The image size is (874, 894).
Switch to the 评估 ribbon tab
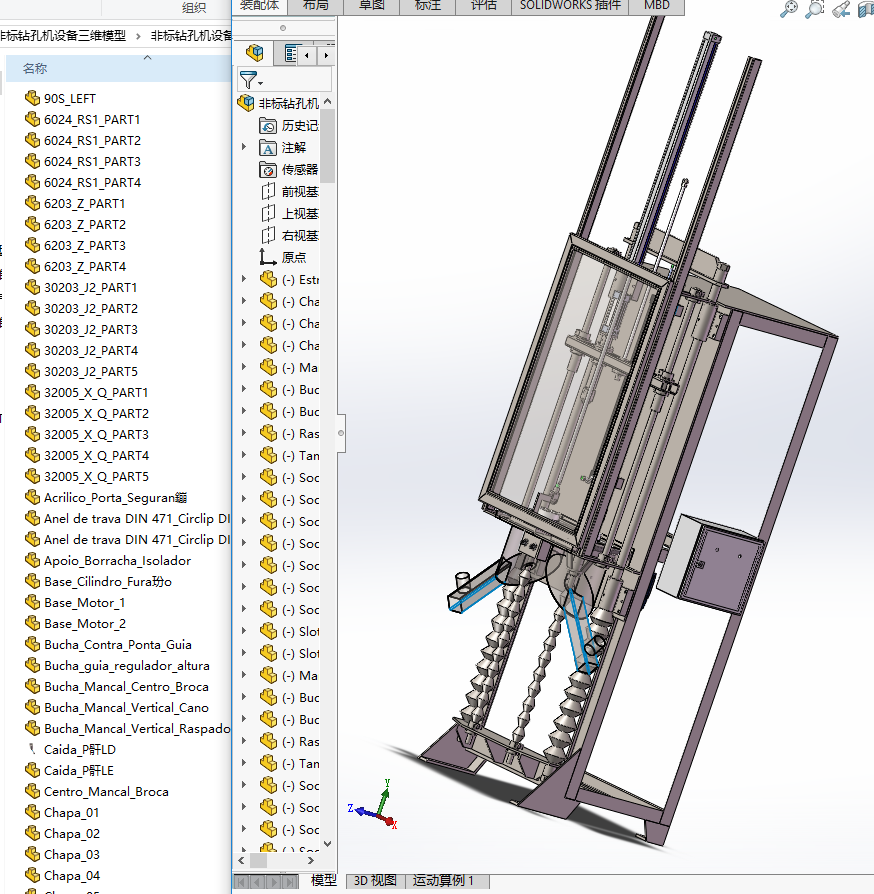(483, 5)
